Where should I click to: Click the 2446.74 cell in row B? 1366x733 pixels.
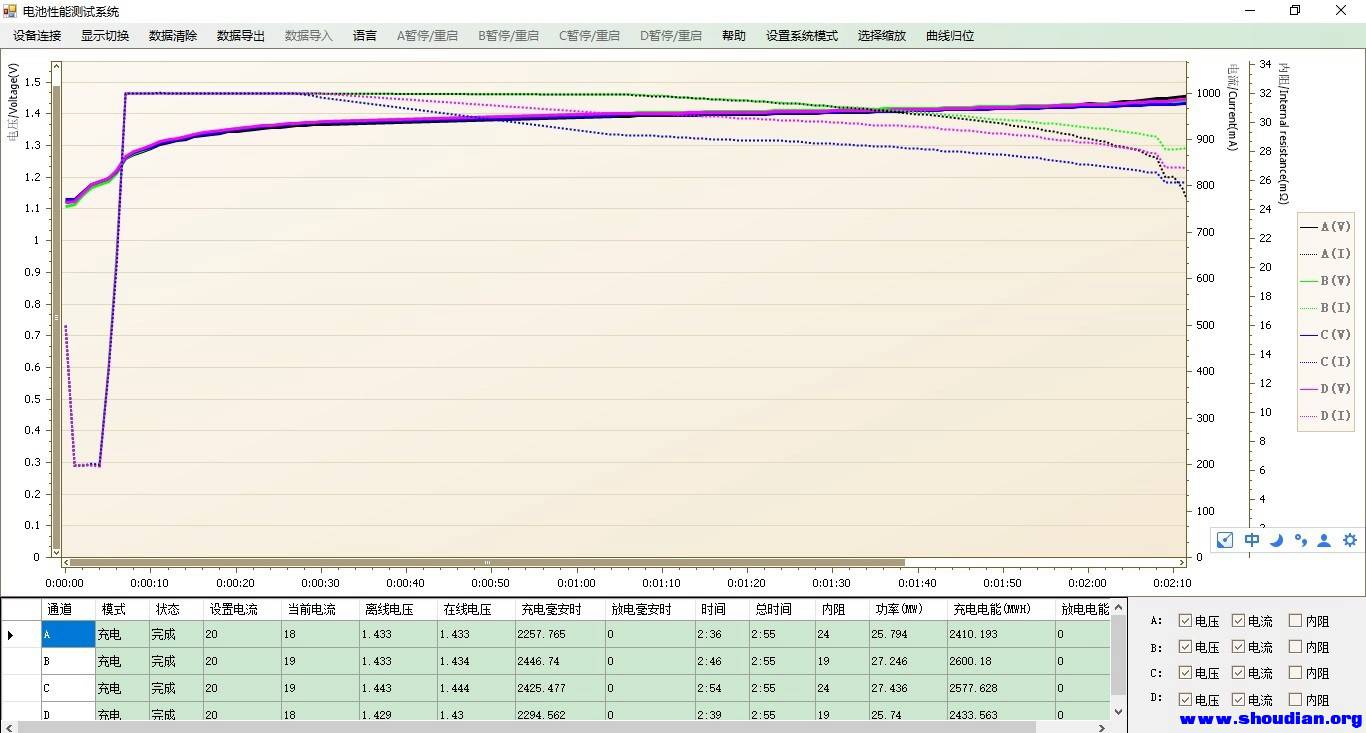(x=560, y=661)
